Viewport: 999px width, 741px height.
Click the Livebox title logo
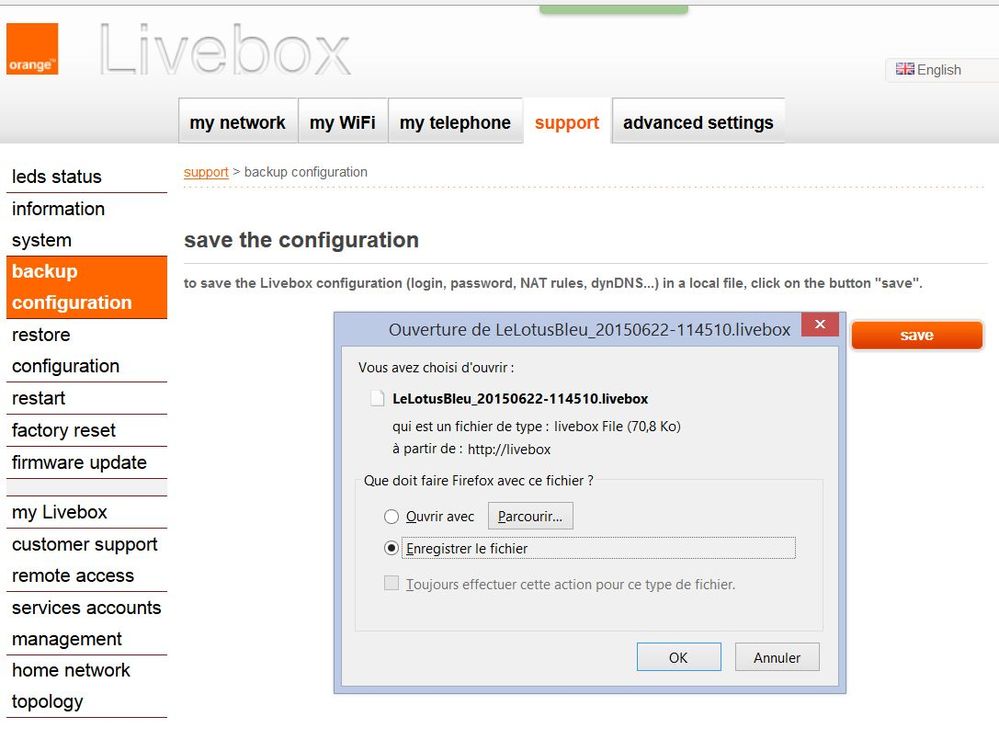225,50
